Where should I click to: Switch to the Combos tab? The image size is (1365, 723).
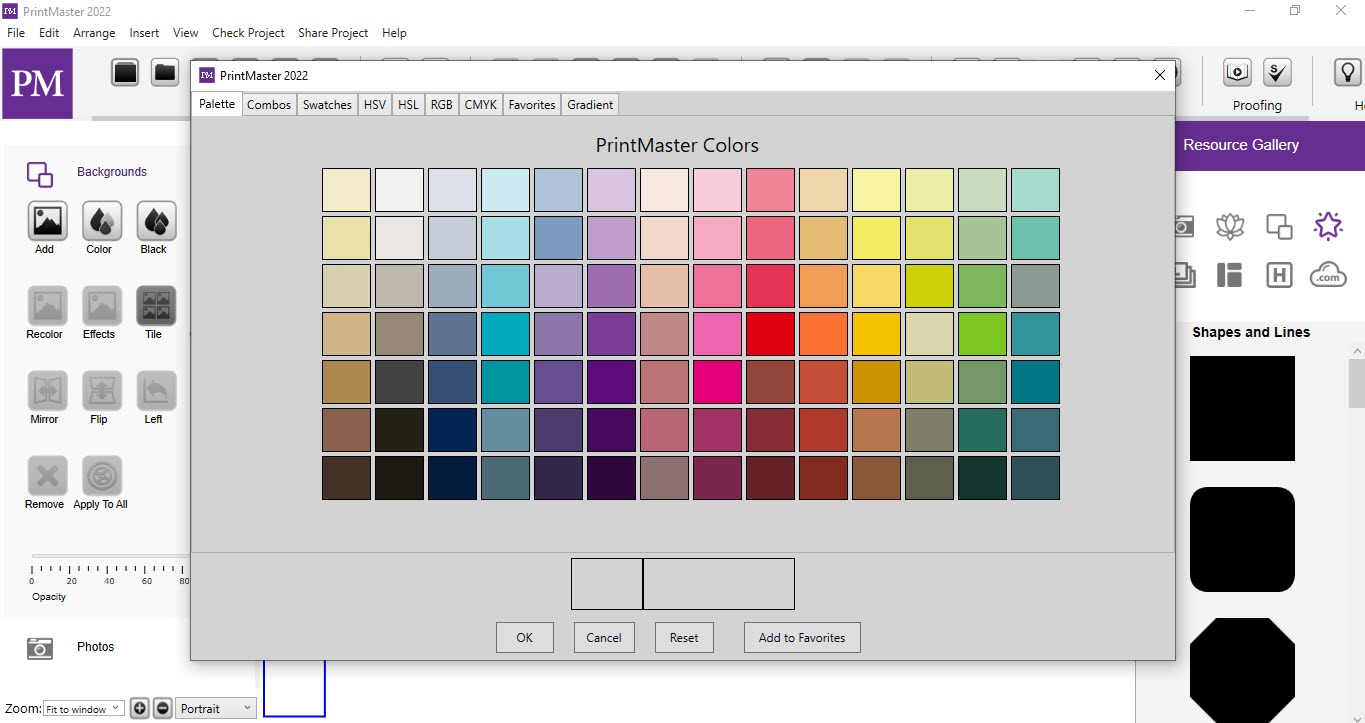click(x=269, y=104)
